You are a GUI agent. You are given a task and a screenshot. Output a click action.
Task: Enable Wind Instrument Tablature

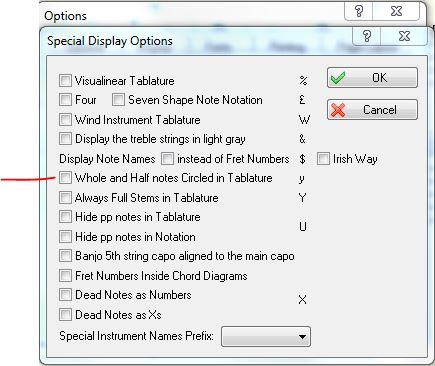pyautogui.click(x=65, y=119)
